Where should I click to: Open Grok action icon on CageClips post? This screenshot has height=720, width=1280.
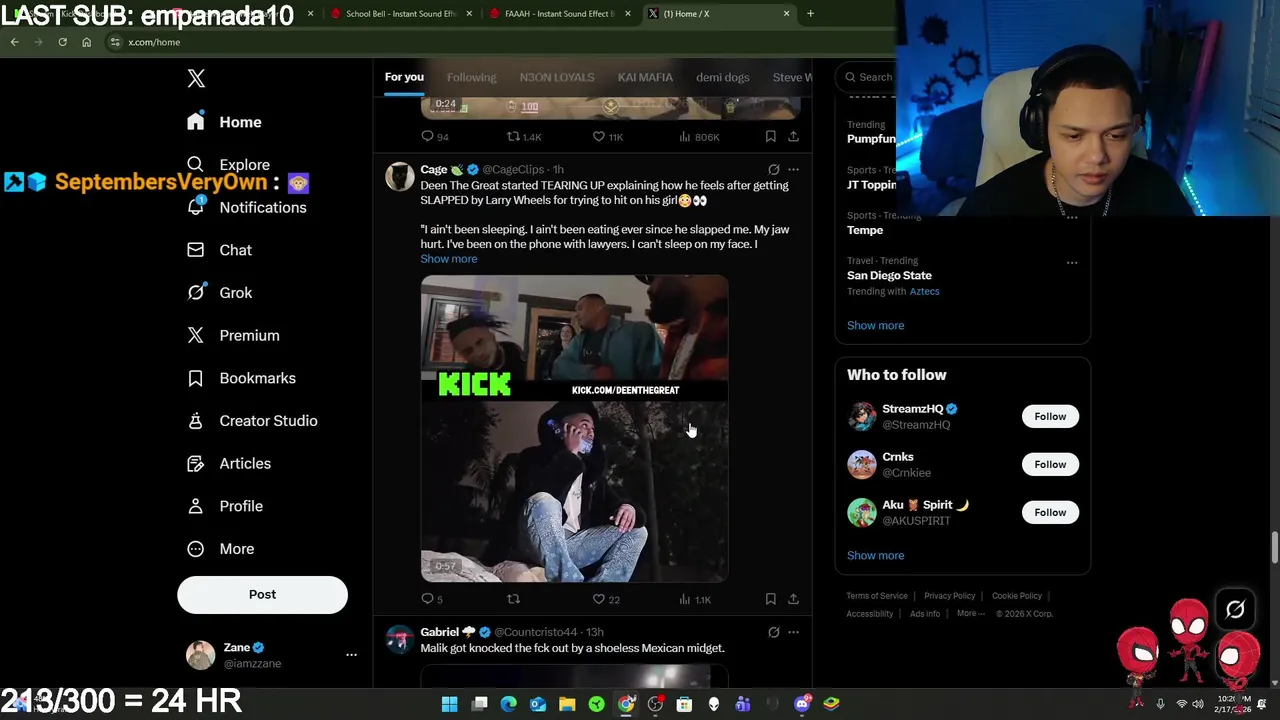coord(773,170)
